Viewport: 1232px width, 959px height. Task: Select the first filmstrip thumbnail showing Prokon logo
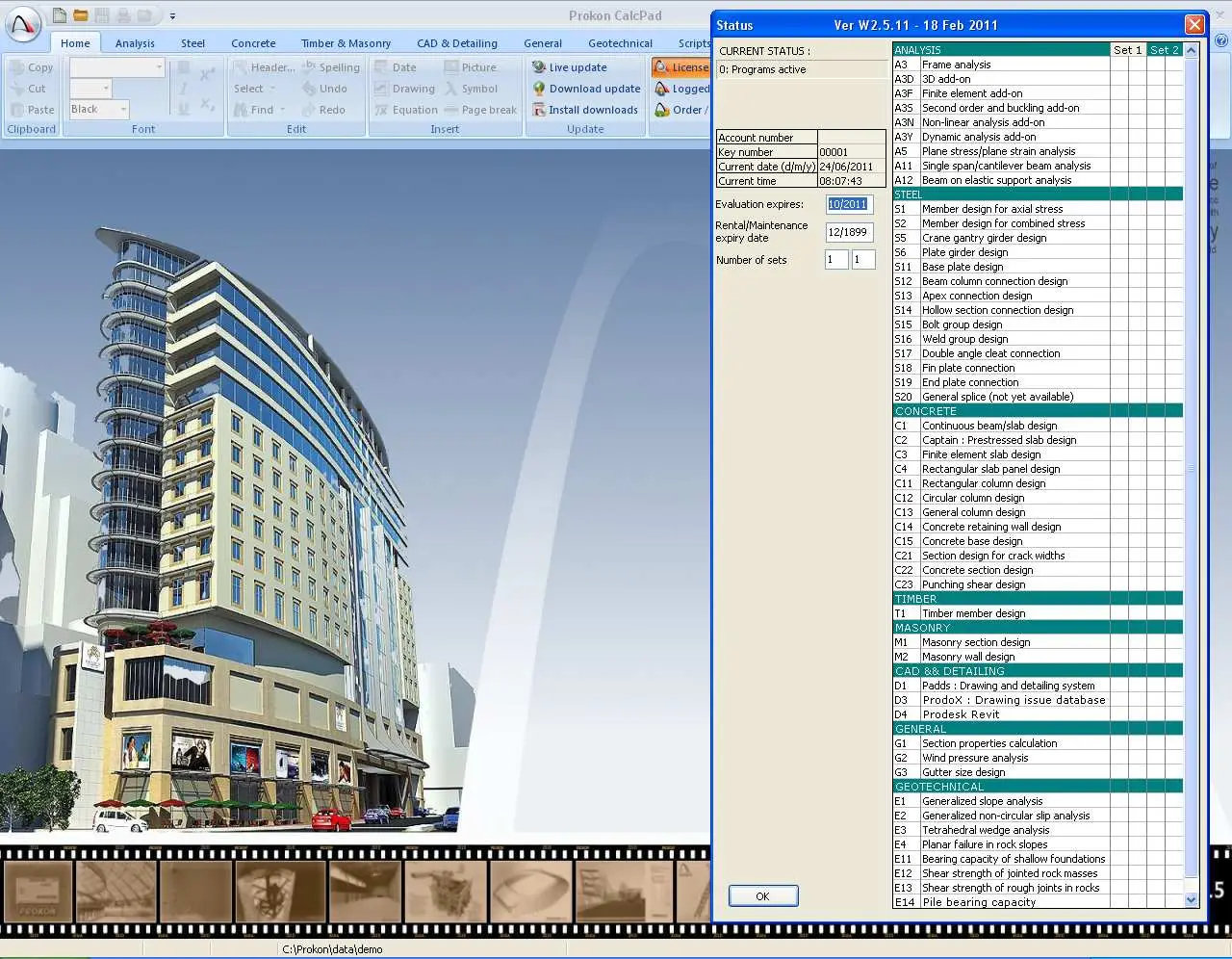click(38, 891)
